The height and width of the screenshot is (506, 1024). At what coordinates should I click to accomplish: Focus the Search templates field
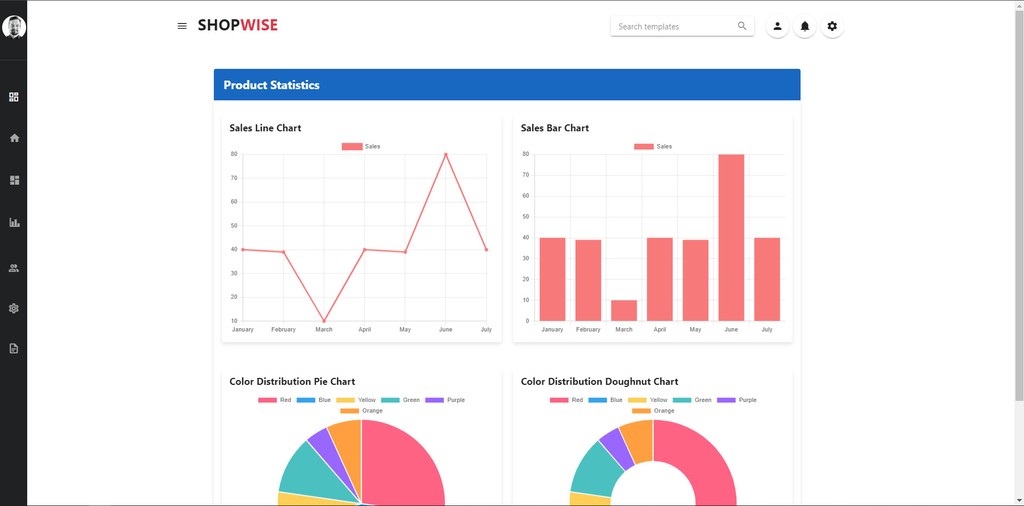pyautogui.click(x=682, y=26)
